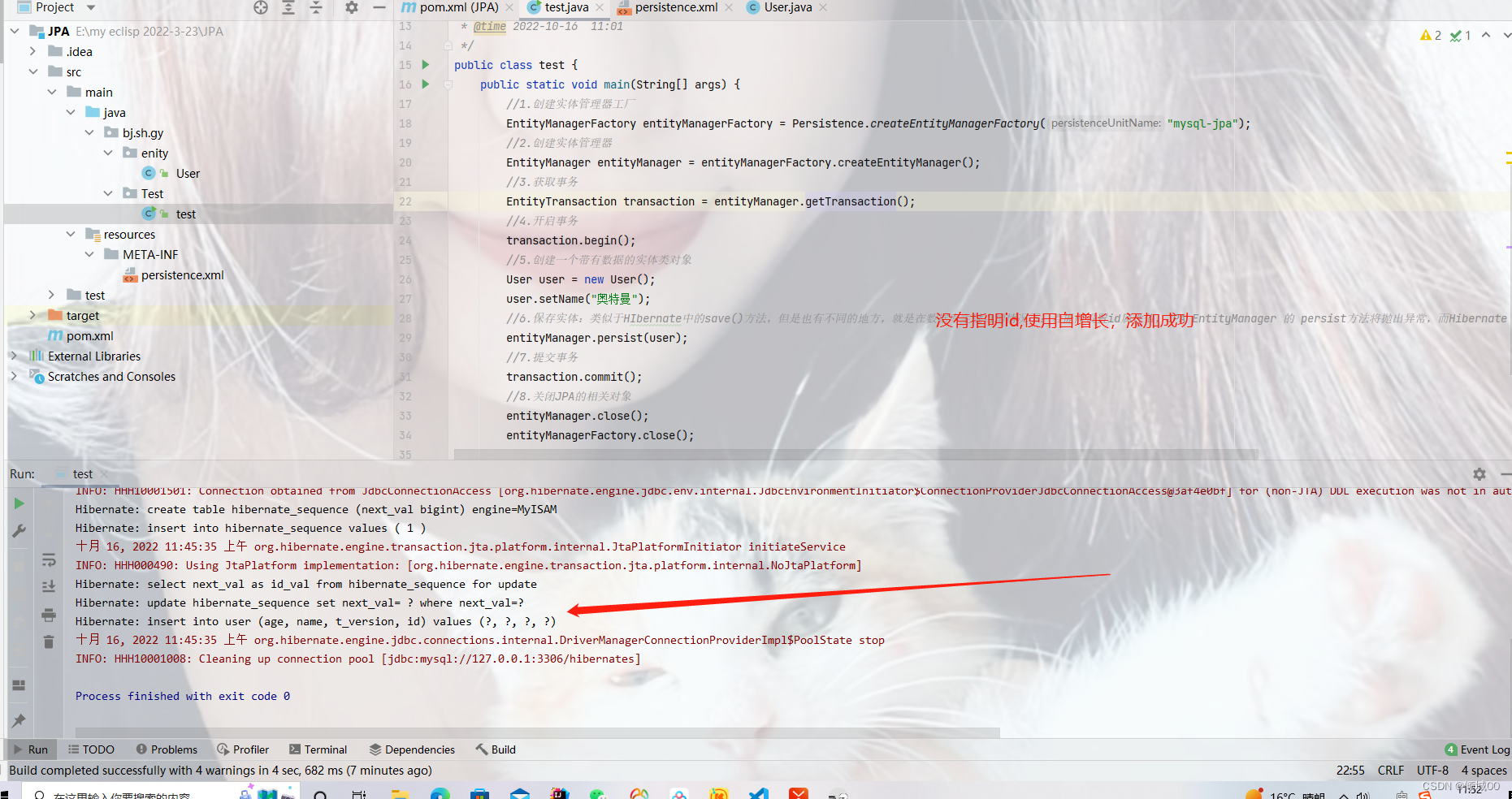Go to previous highlighted error arrow
This screenshot has height=799, width=1512.
click(x=1486, y=35)
